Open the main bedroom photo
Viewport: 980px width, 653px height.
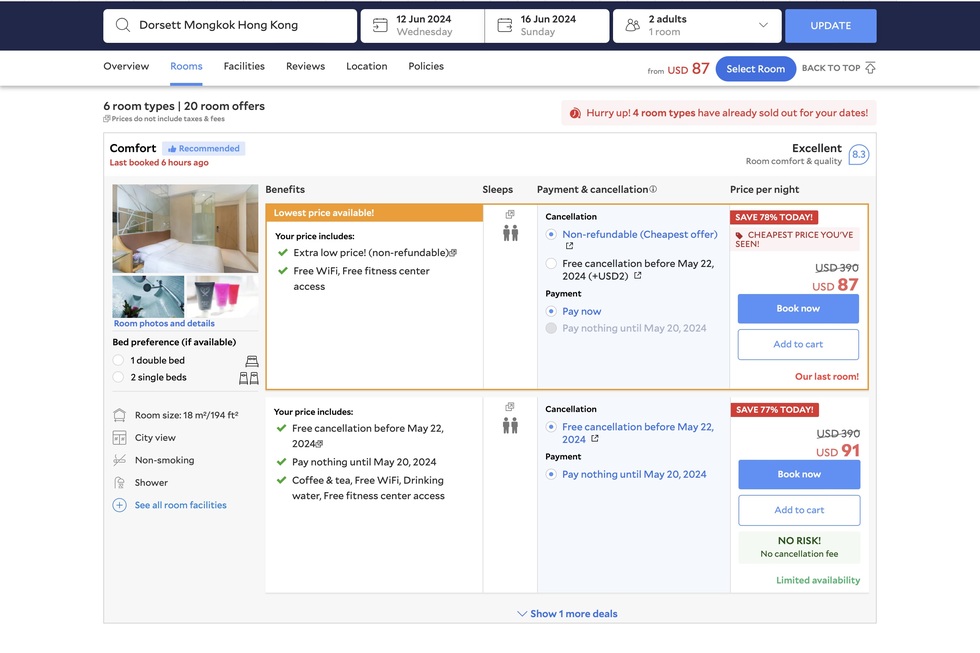tap(185, 229)
